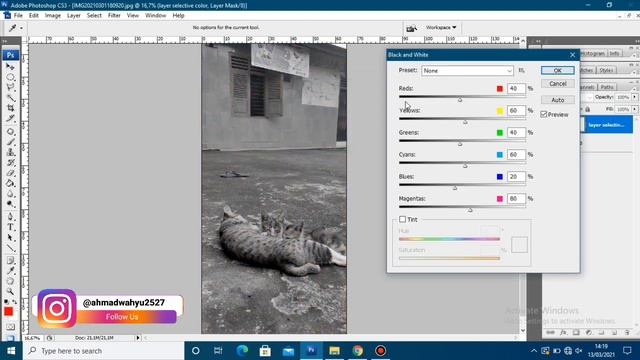Select the Path Selection tool
Screen dimensions: 640x360
[x=10, y=238]
